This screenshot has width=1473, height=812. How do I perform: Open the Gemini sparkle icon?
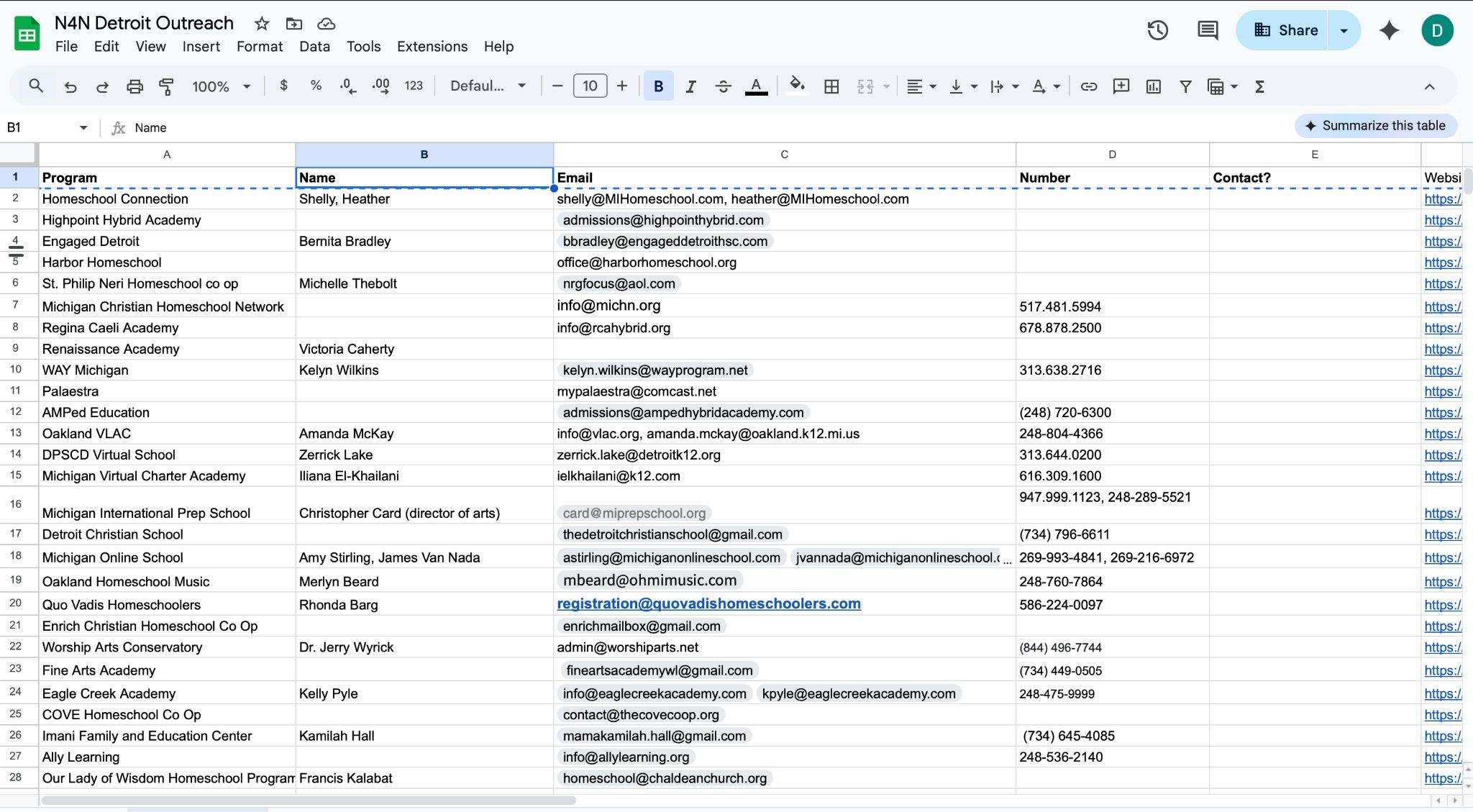(x=1389, y=30)
